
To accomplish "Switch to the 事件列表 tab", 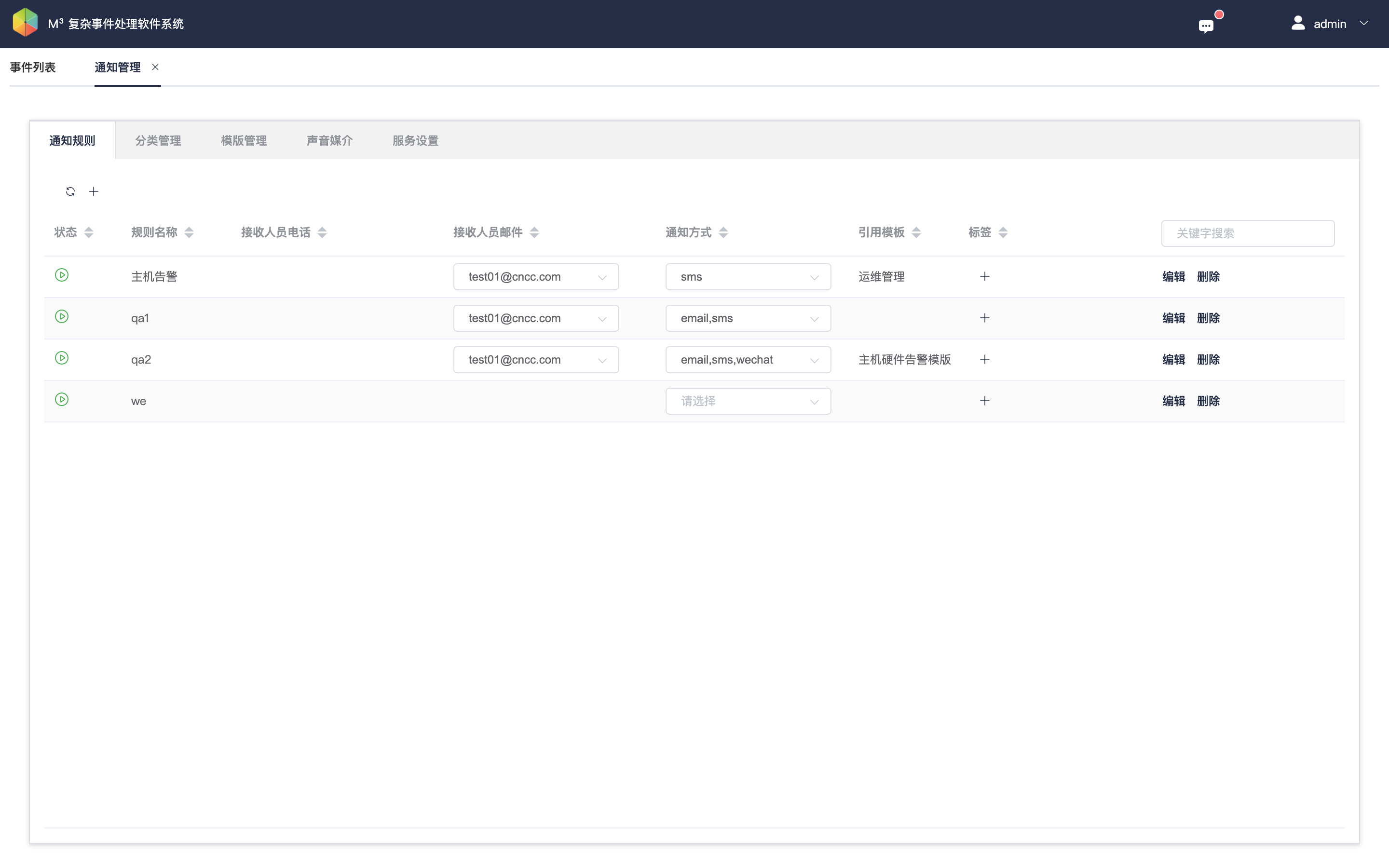I will (x=33, y=67).
